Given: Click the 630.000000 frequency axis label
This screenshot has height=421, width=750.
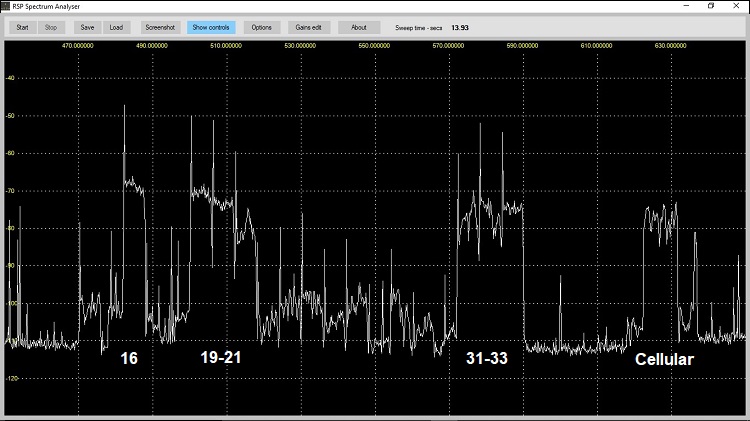Looking at the screenshot, I should coord(670,45).
